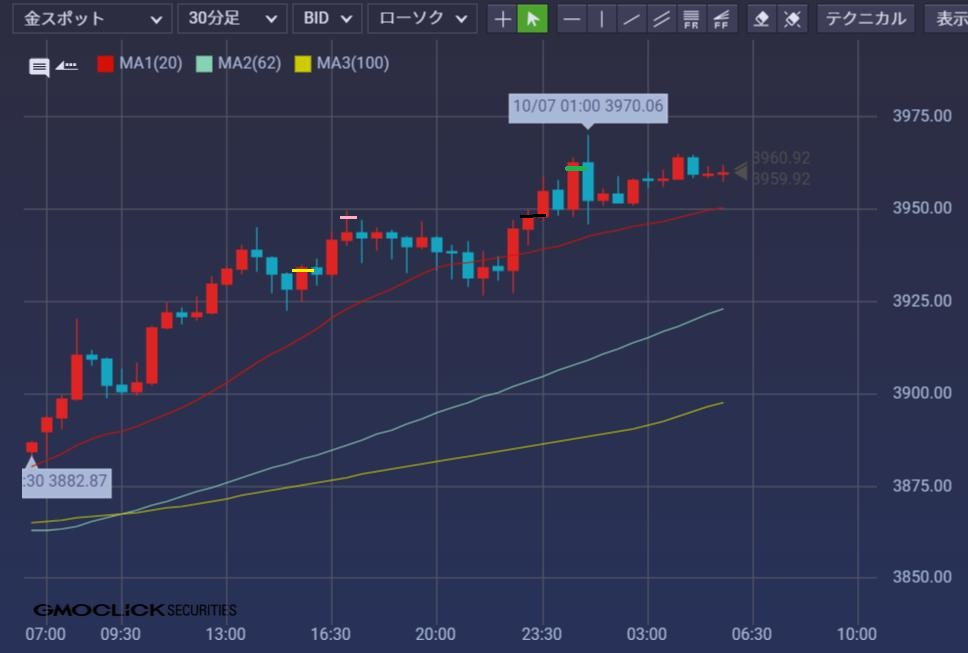Toggle the chart comment bubble icon

[x=39, y=67]
